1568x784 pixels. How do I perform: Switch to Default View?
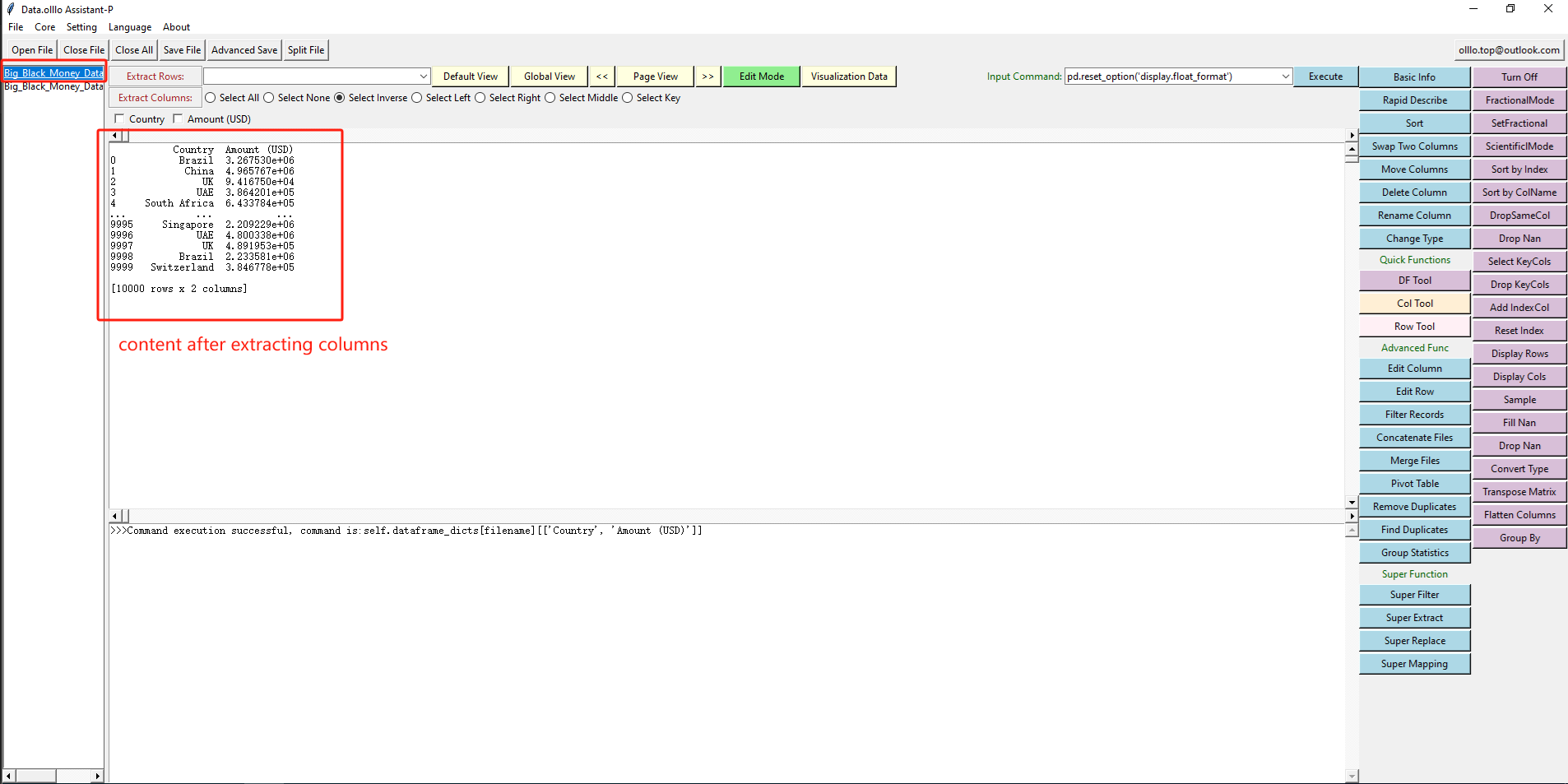point(471,77)
